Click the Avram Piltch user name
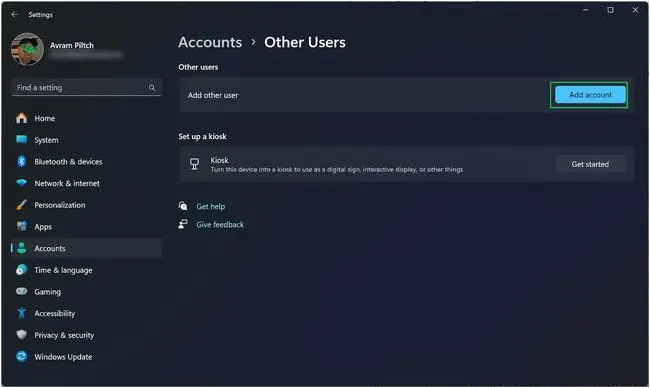The image size is (650, 388). [x=72, y=45]
